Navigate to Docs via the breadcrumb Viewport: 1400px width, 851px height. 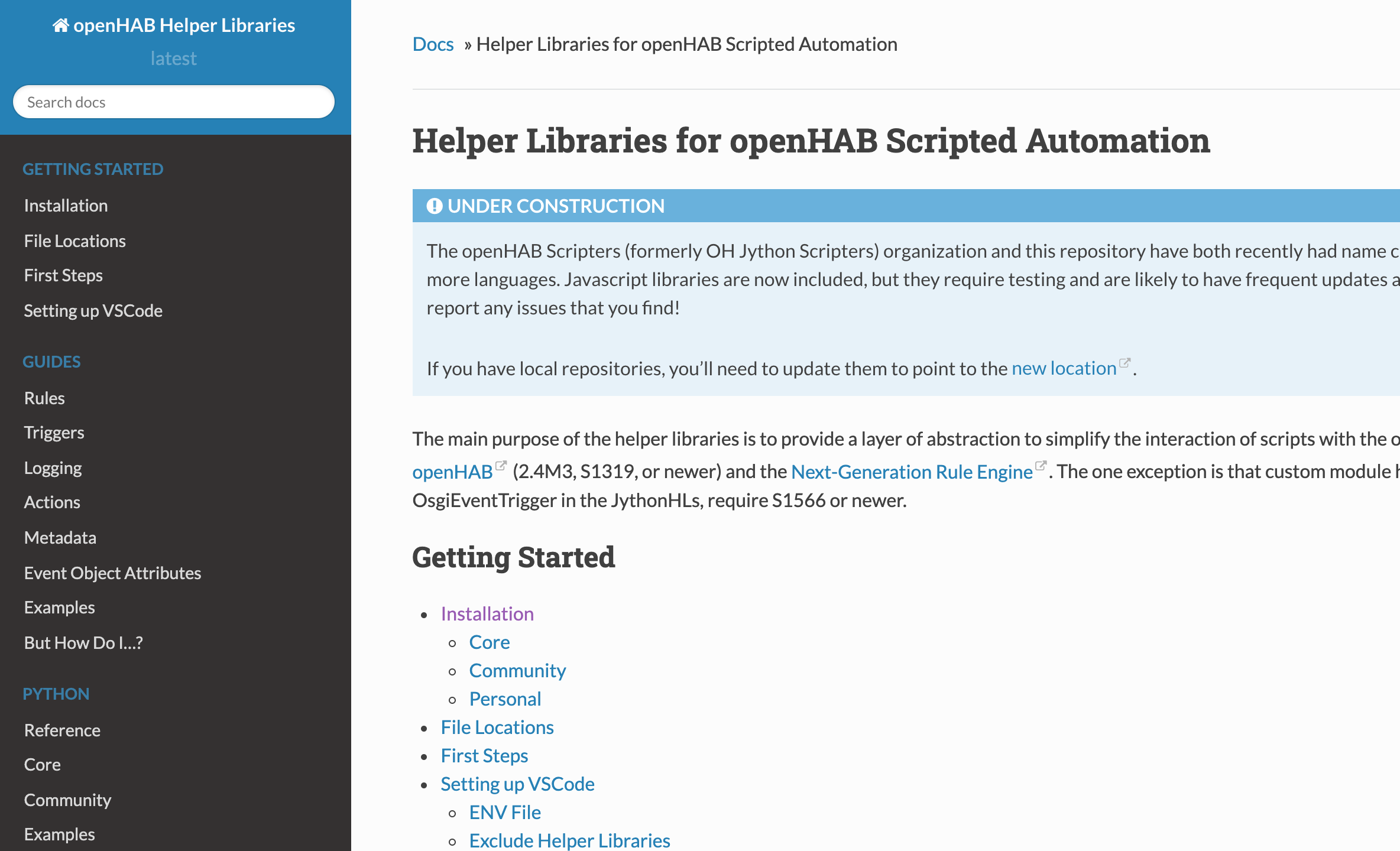[x=433, y=44]
